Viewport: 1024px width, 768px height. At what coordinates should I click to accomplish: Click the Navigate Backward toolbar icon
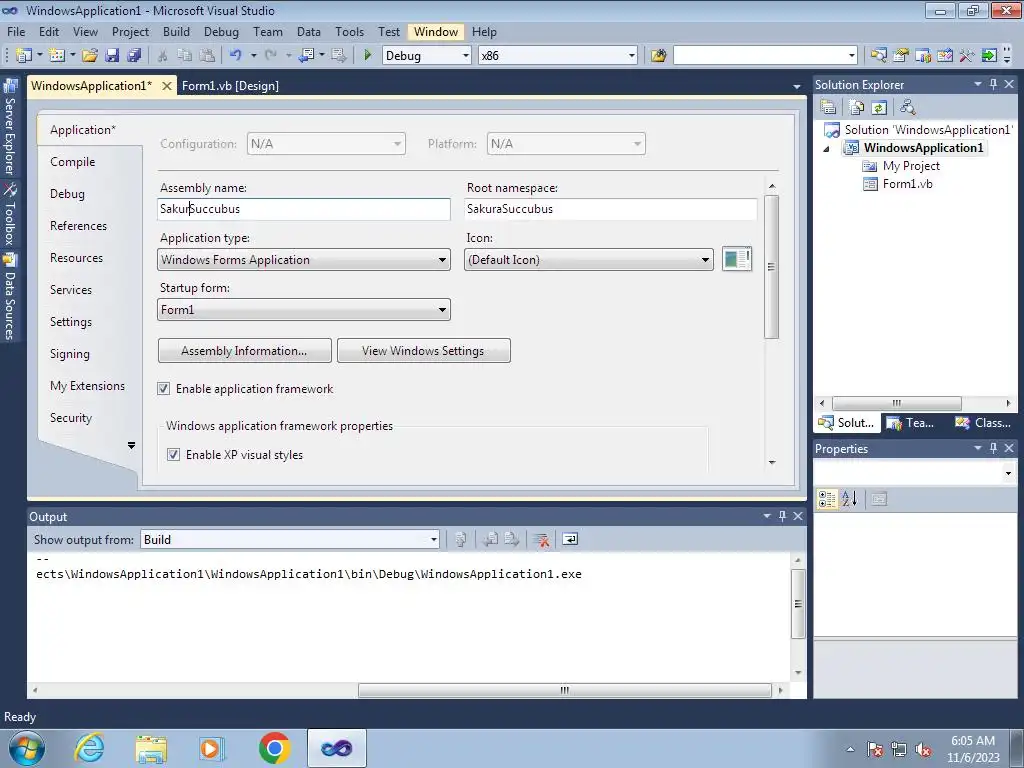click(306, 56)
